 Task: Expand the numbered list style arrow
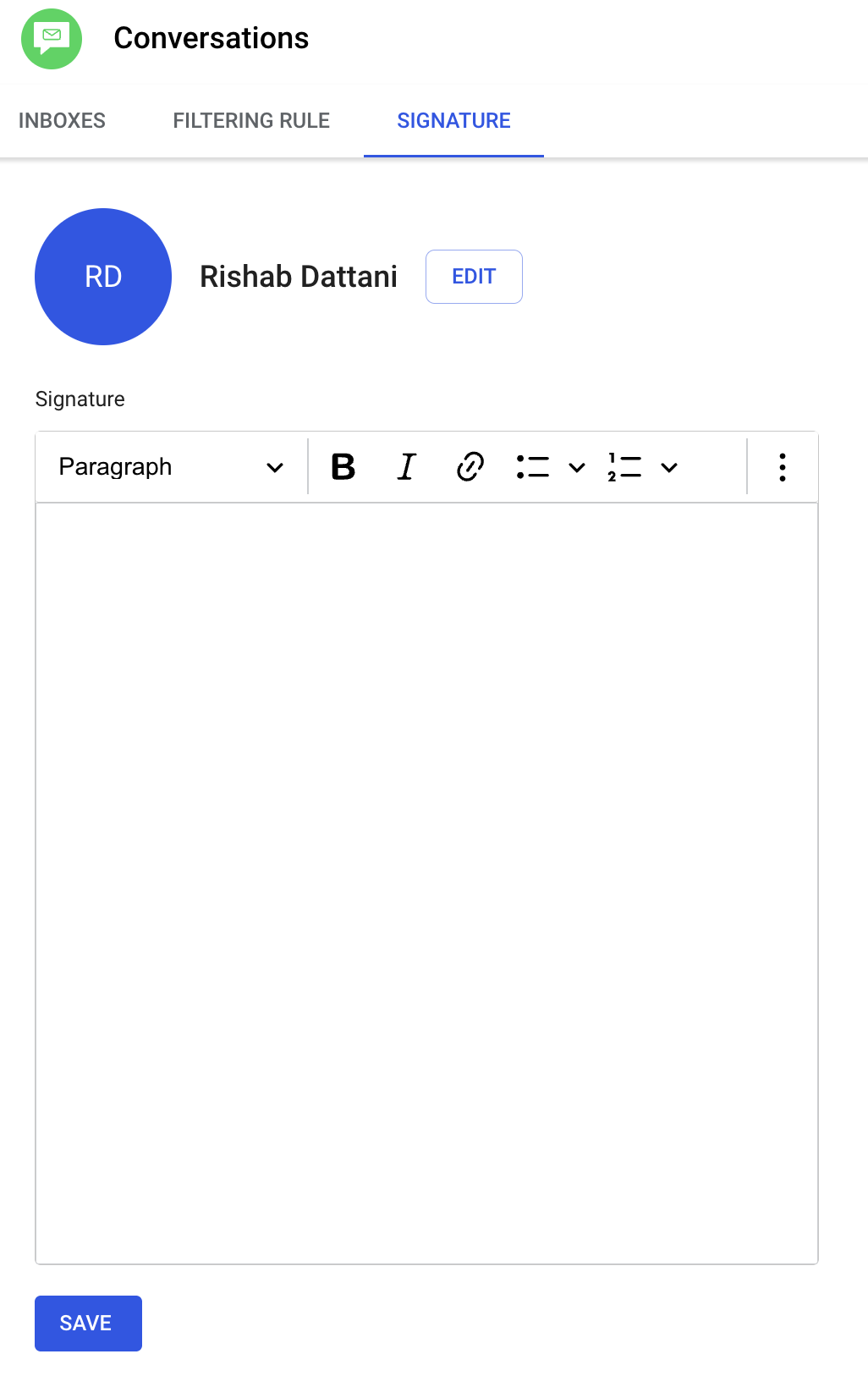pyautogui.click(x=669, y=467)
